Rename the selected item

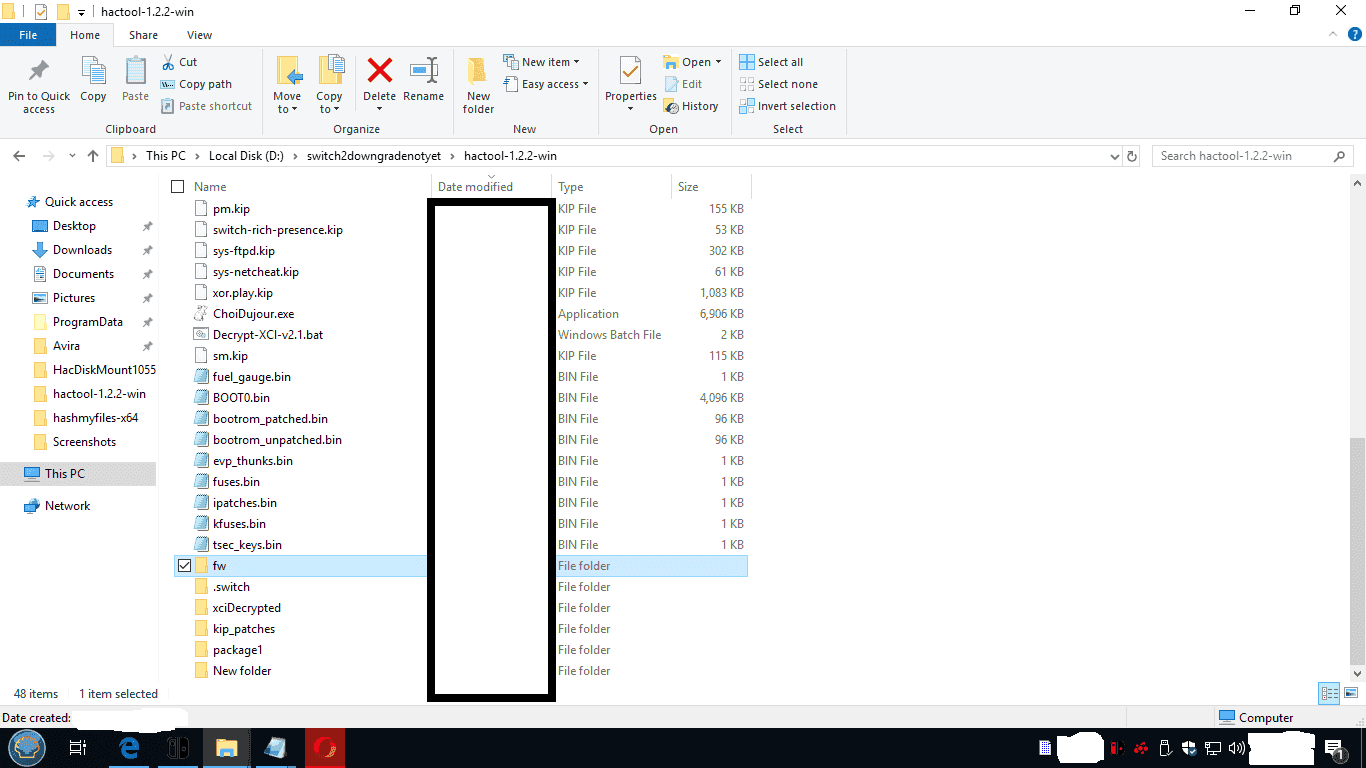[x=424, y=79]
